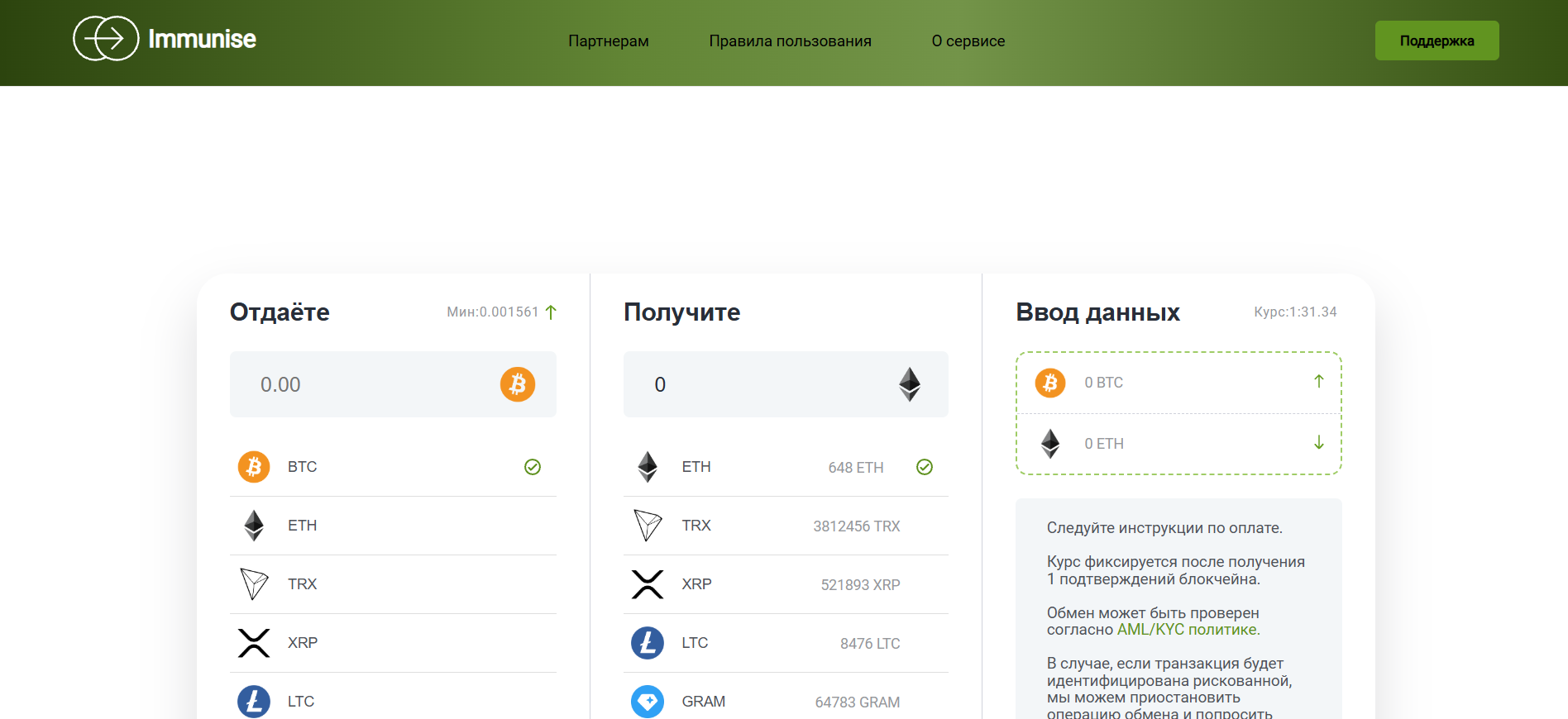
Task: Click the 64783 GRAM reserve value
Action: (858, 702)
